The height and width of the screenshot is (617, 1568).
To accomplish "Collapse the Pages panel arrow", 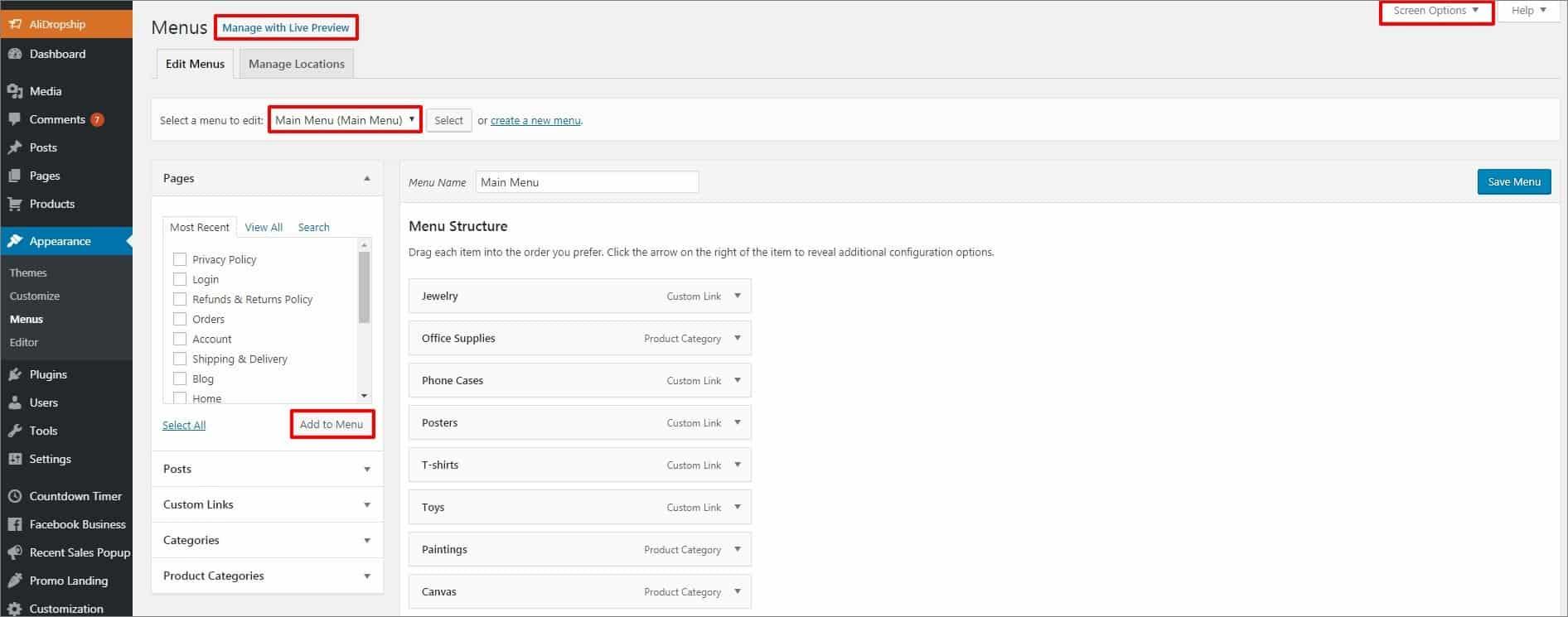I will tap(367, 178).
